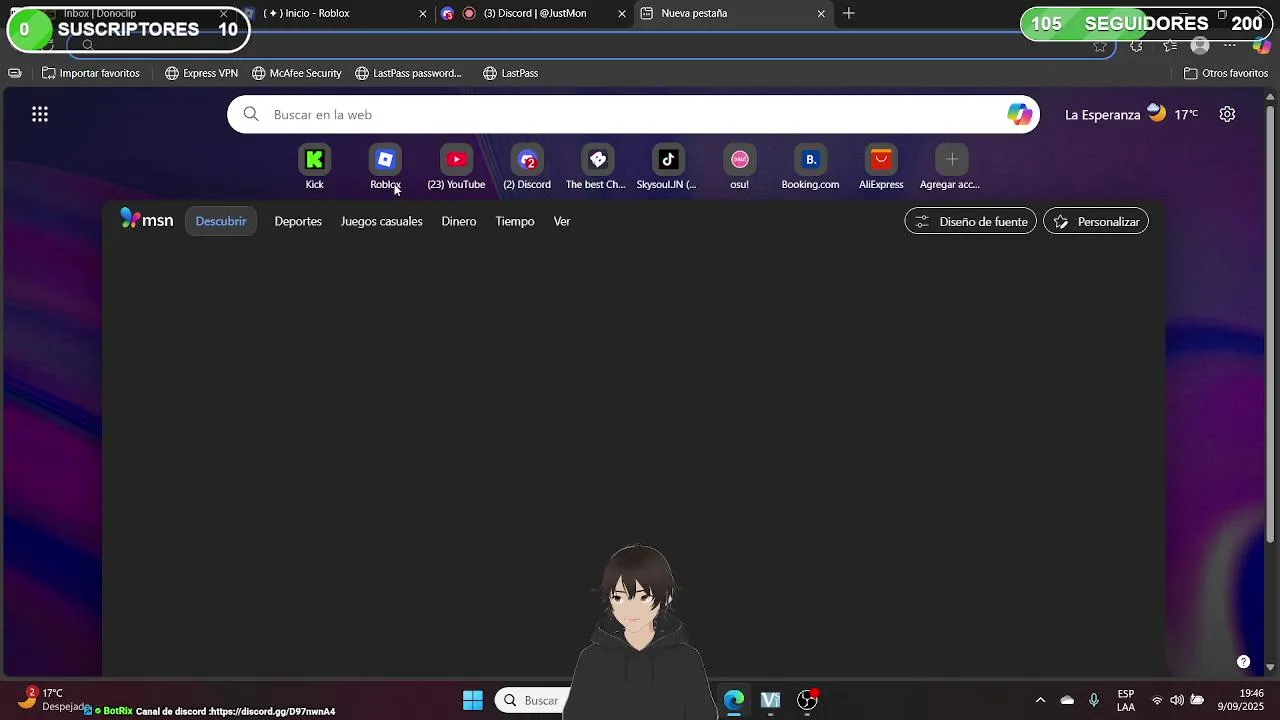Viewport: 1280px width, 720px height.
Task: Select the Ver feed tab
Action: click(x=562, y=221)
